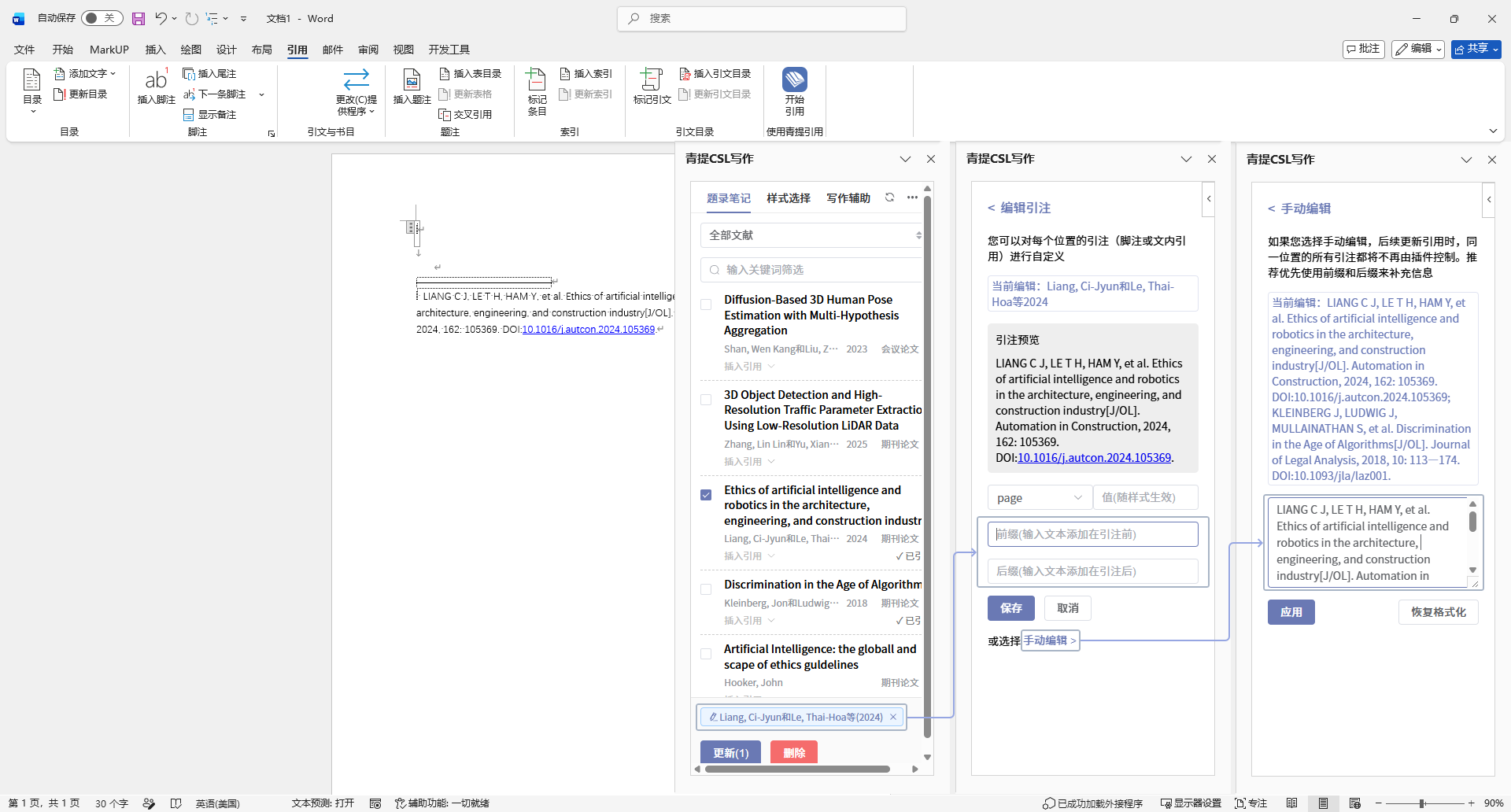
Task: Click the 输入关键词筛选 search field
Action: pyautogui.click(x=811, y=270)
